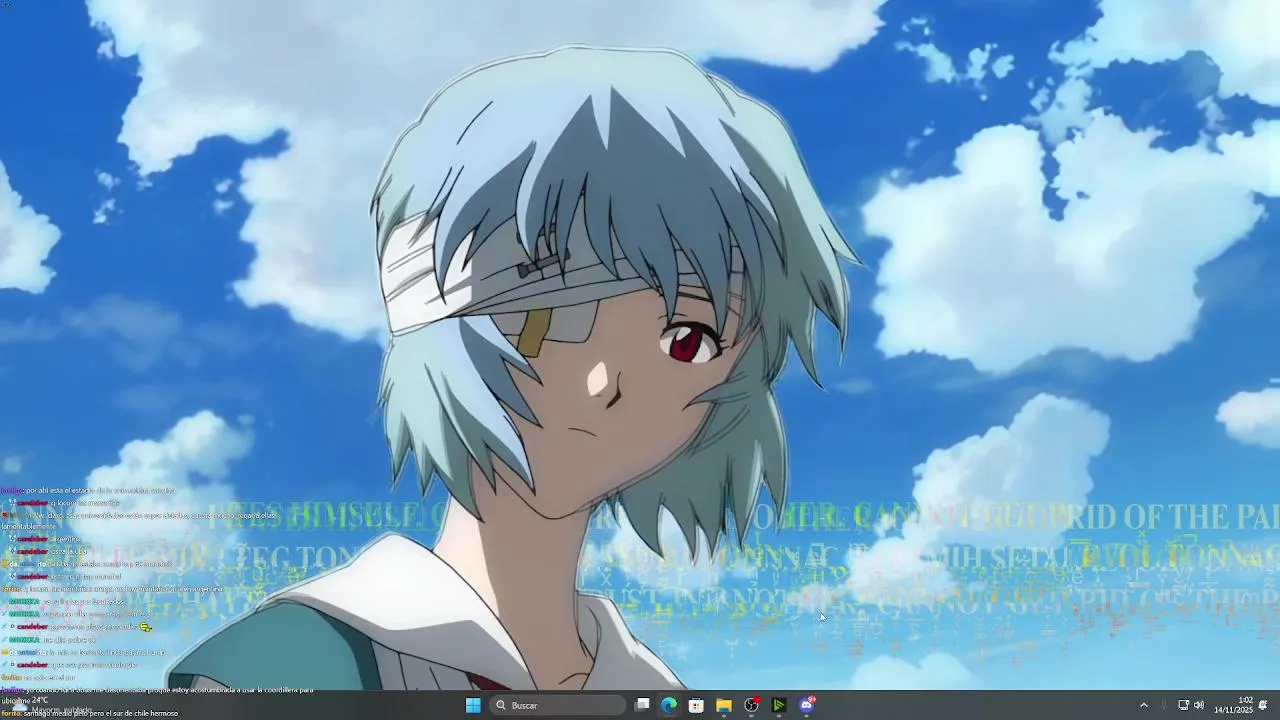This screenshot has height=720, width=1280.
Task: Expand the hidden system tray icons chevron
Action: coord(1144,705)
